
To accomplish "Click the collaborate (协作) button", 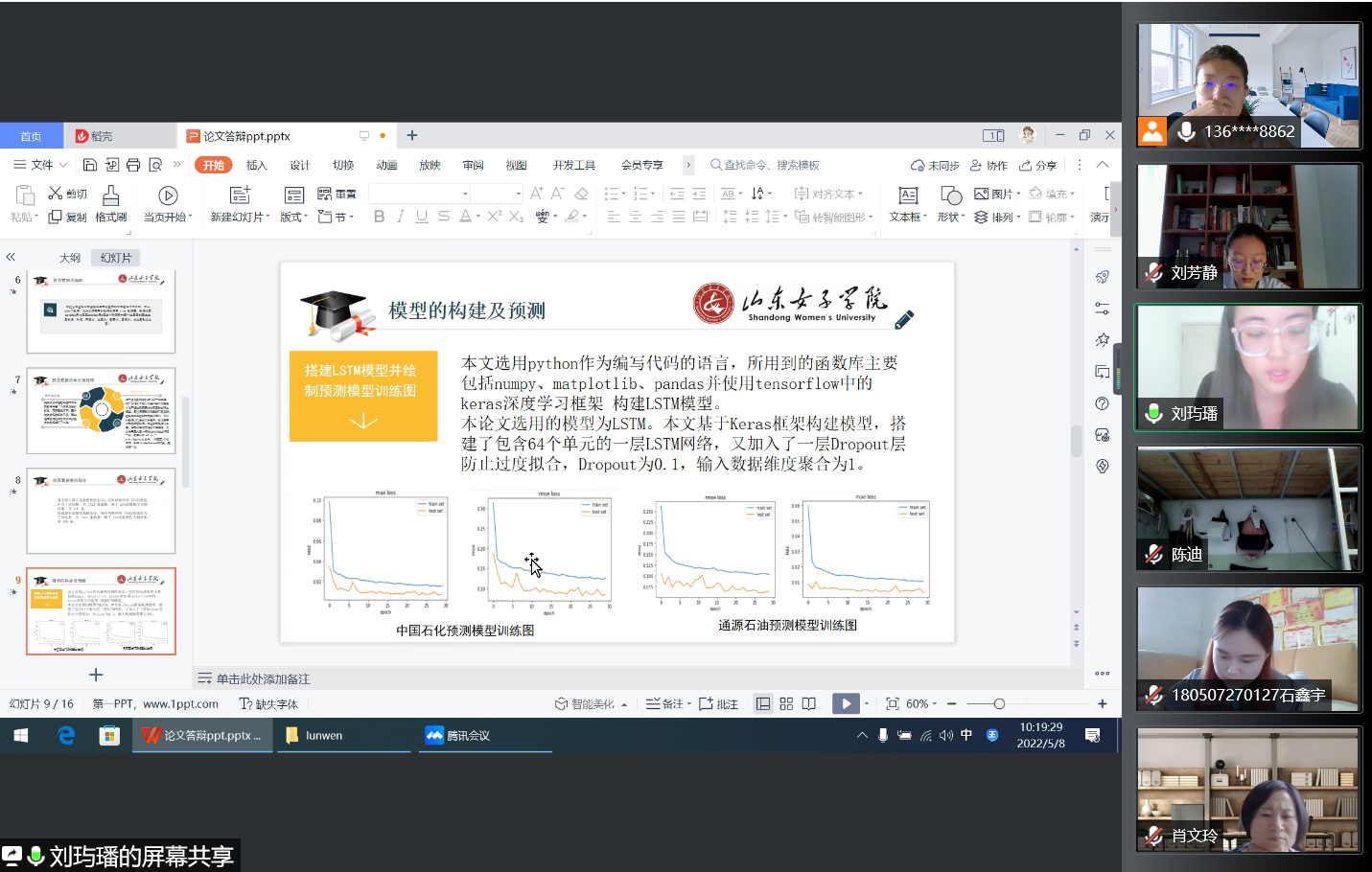I will 989,165.
